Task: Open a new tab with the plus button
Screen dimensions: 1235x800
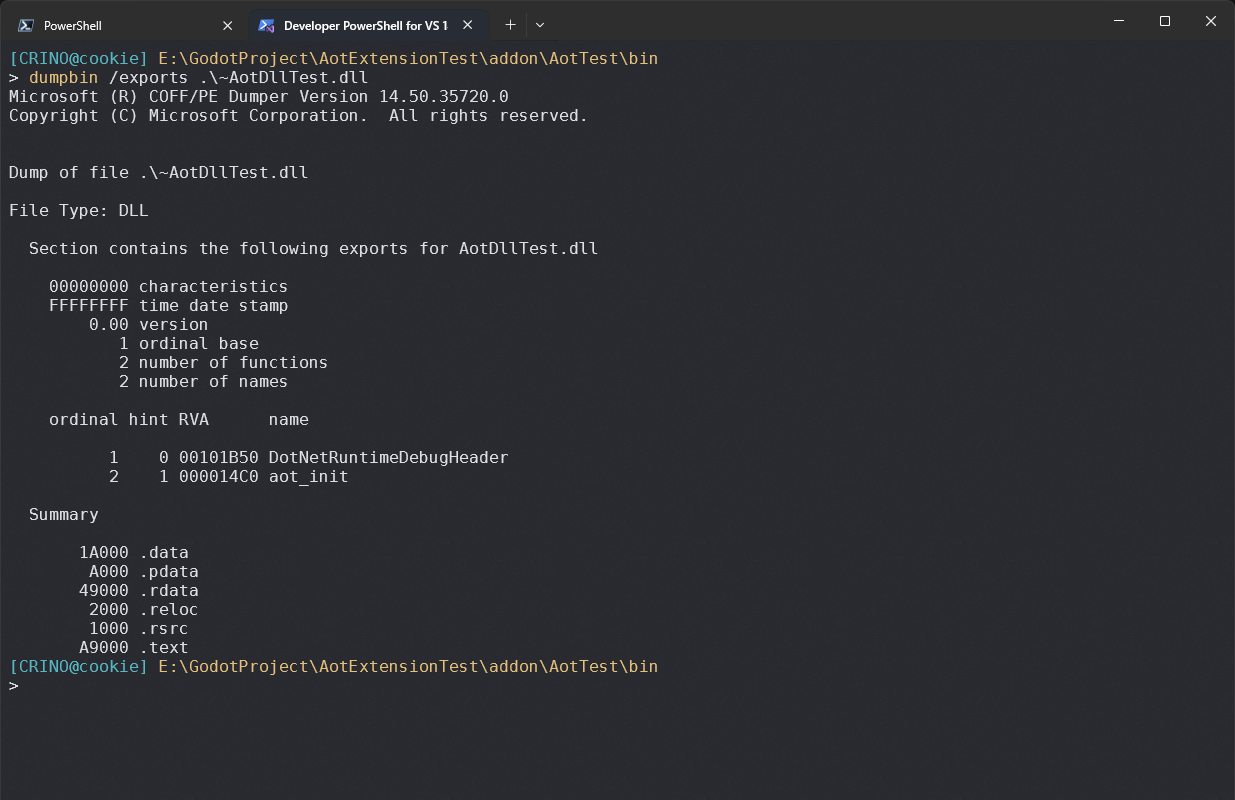Action: click(x=510, y=25)
